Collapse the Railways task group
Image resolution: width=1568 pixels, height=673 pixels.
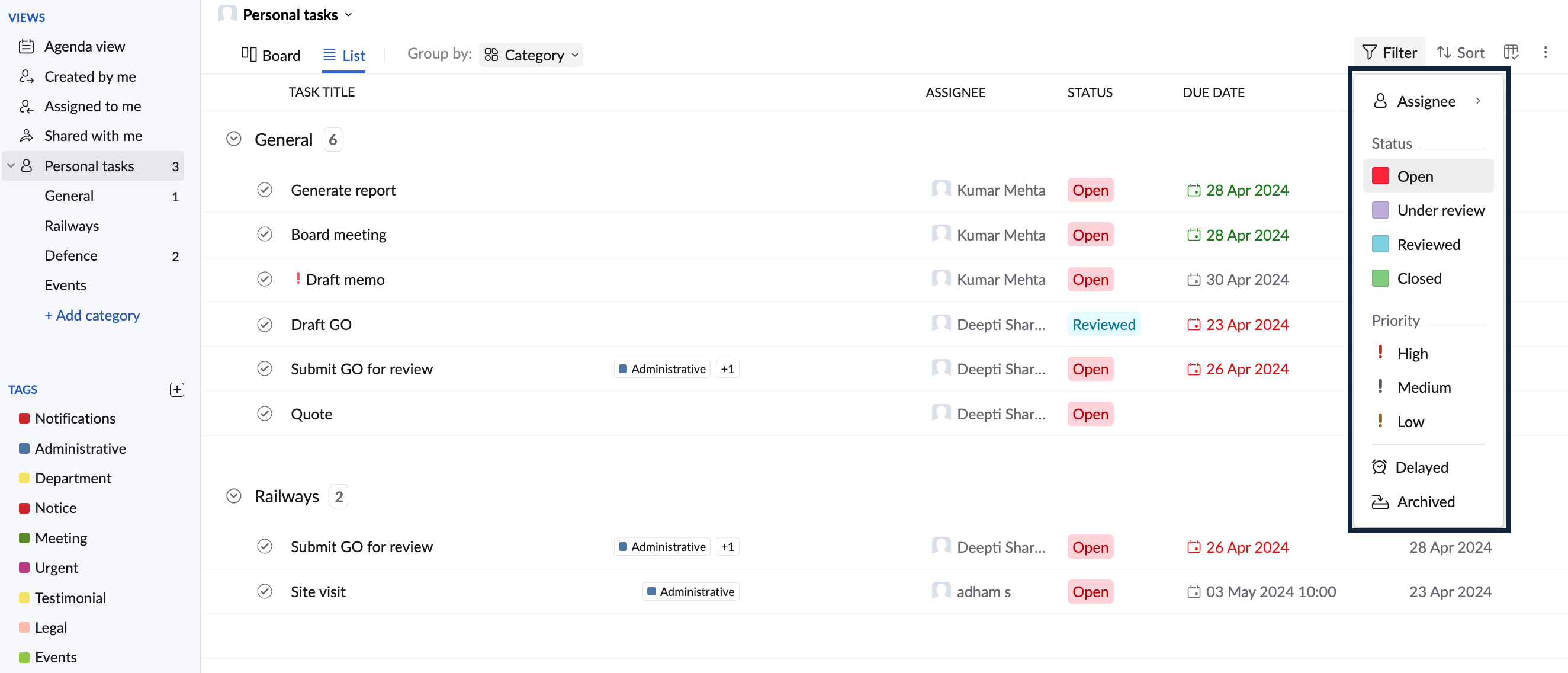click(x=234, y=496)
